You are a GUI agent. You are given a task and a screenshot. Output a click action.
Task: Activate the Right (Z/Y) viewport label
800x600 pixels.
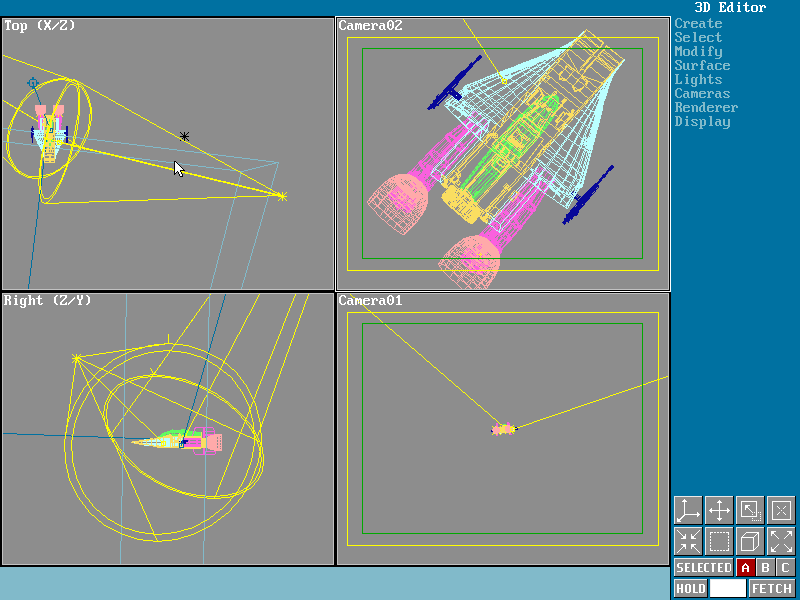(x=47, y=301)
